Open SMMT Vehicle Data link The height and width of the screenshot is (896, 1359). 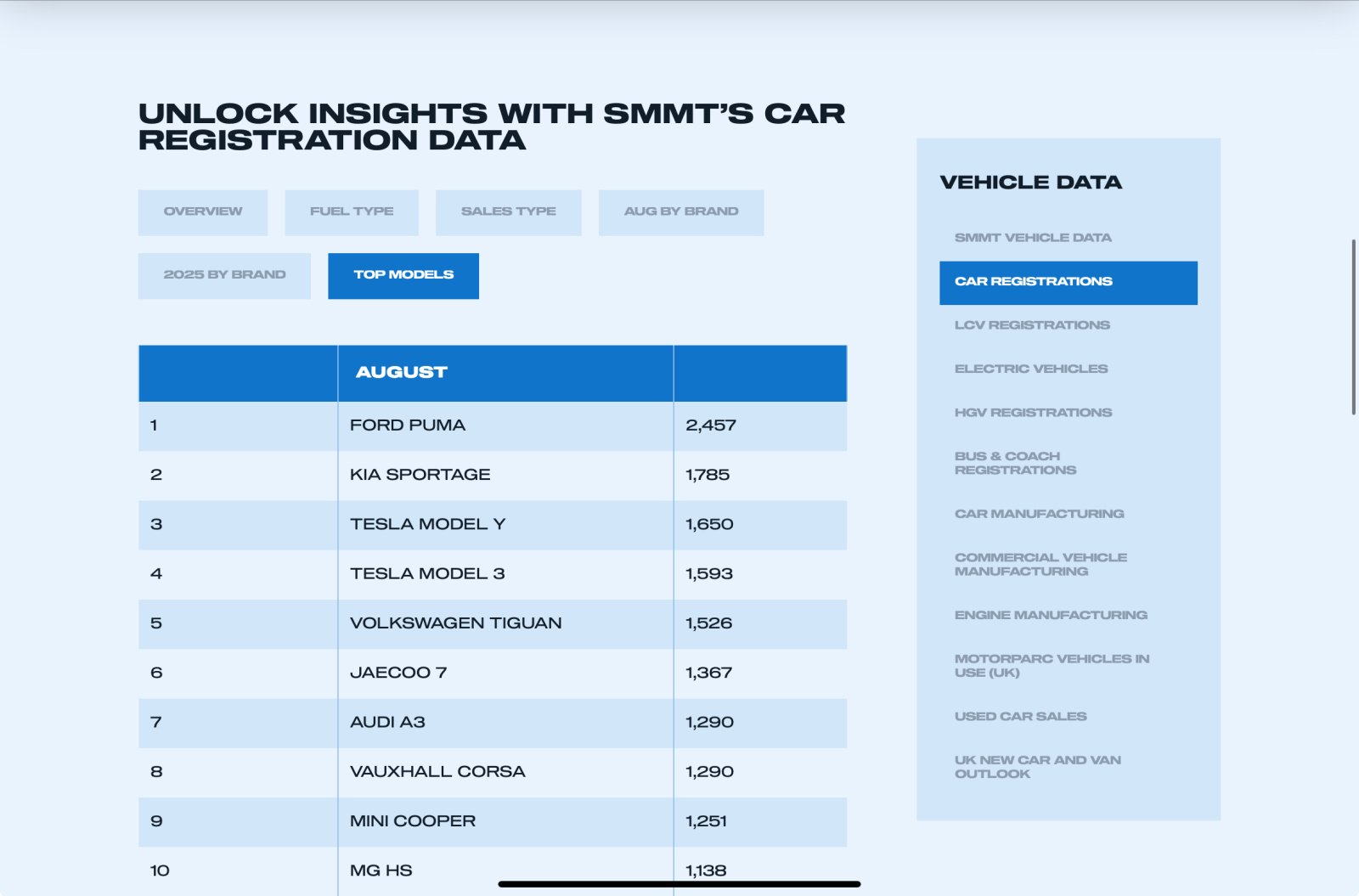[1033, 238]
